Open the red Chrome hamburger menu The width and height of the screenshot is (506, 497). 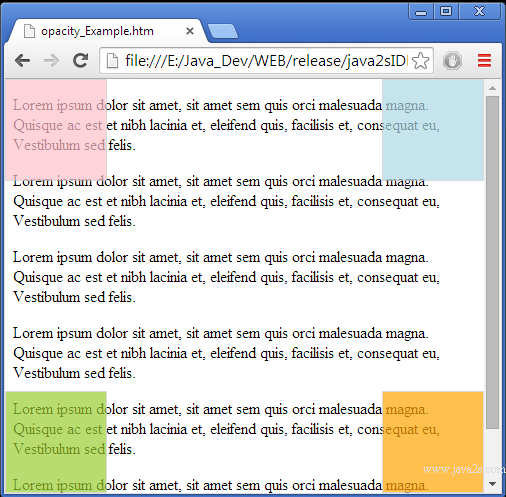(484, 61)
